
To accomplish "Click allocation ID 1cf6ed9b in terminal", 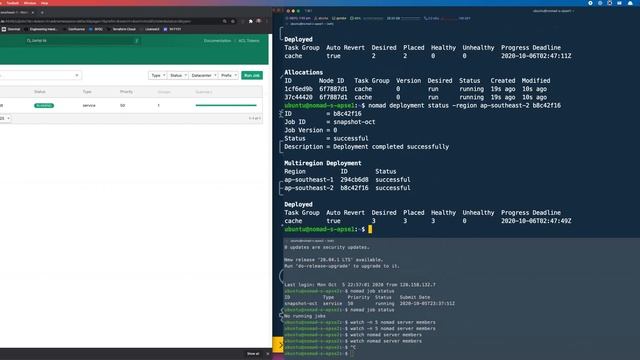I will (x=298, y=89).
